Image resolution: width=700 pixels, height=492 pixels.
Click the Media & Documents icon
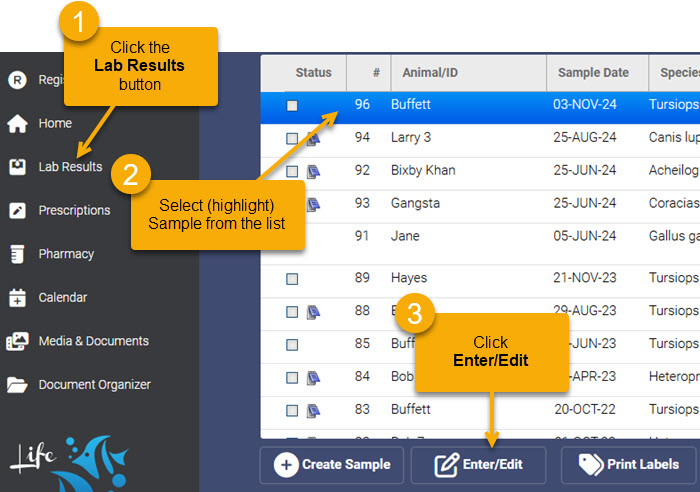click(17, 341)
